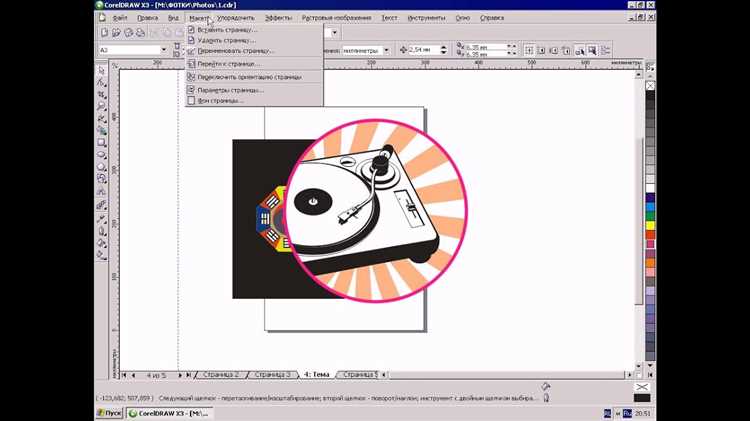This screenshot has height=421, width=750.
Task: Open the 'Эффекты' menu
Action: coord(279,18)
